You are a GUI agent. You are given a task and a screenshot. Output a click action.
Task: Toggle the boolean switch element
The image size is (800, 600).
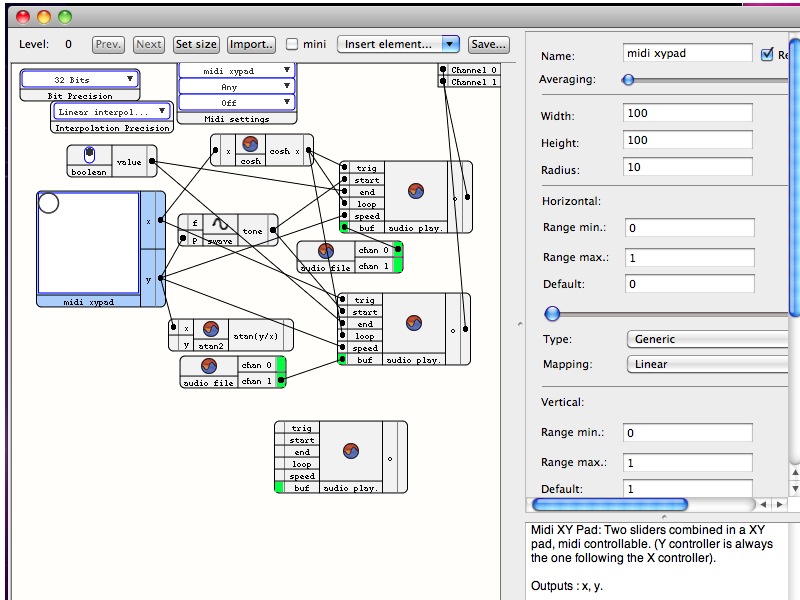tap(89, 155)
